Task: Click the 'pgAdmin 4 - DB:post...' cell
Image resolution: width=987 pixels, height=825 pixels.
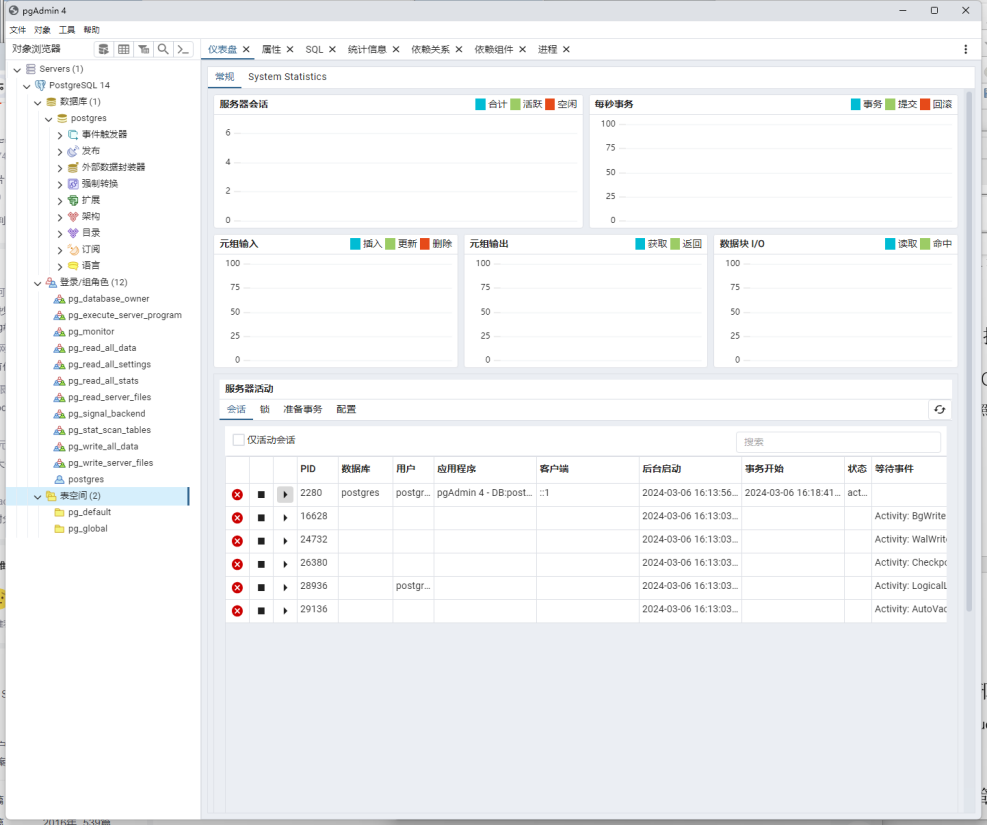Action: click(x=485, y=493)
